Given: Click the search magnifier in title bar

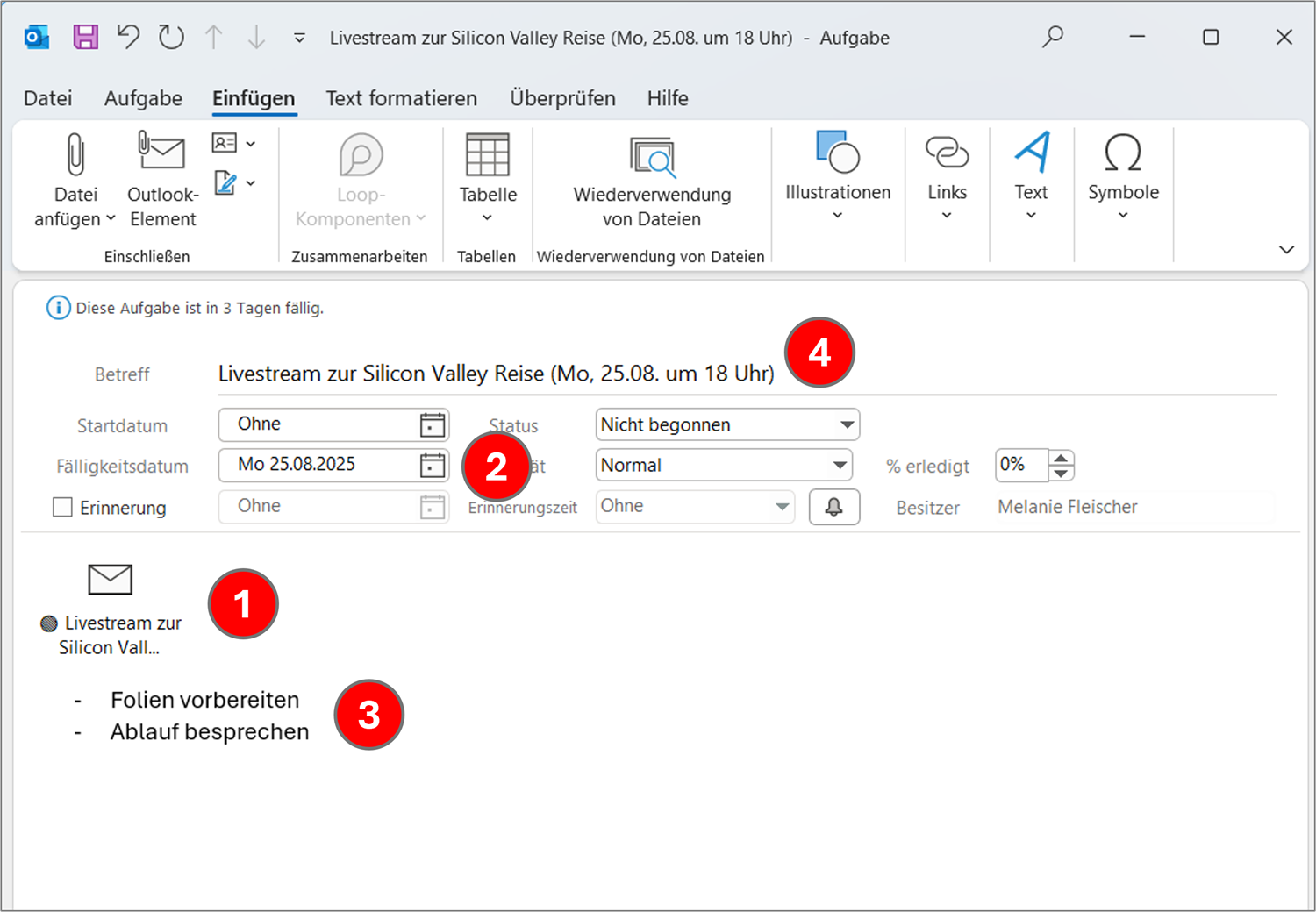Looking at the screenshot, I should pyautogui.click(x=1053, y=37).
